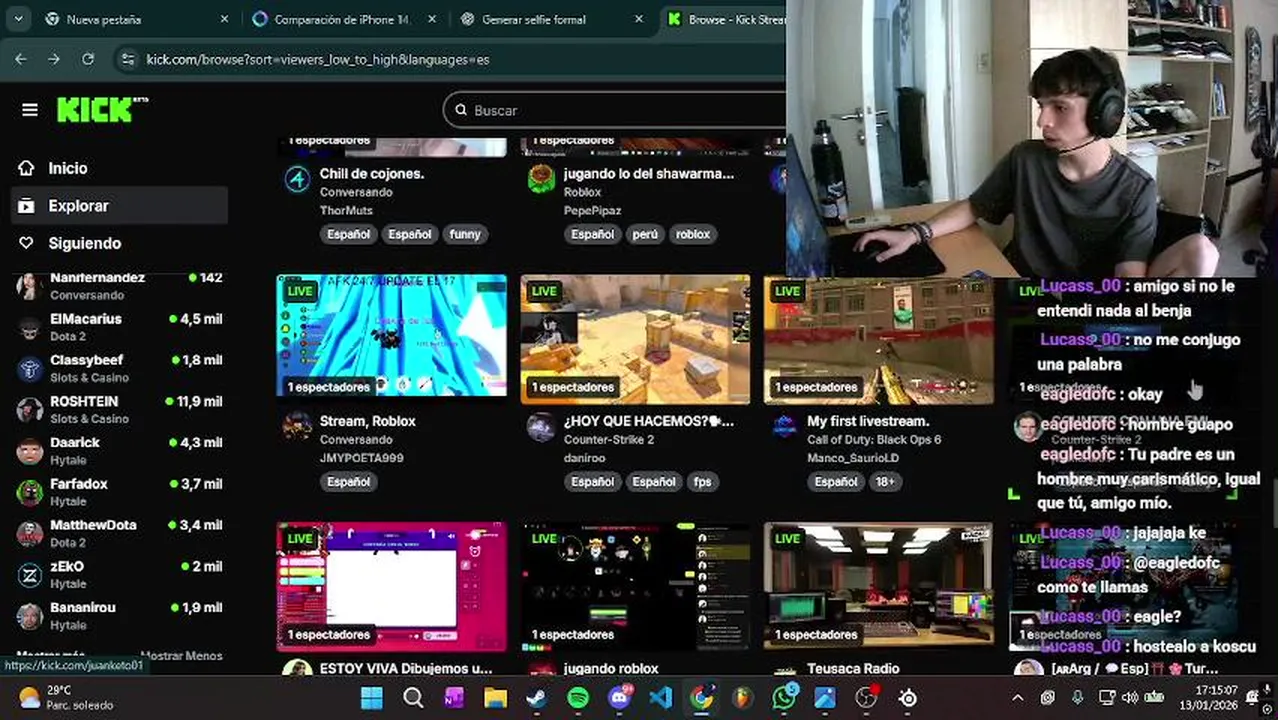This screenshot has width=1278, height=720.
Task: Click the ThorMuts avatar icon
Action: click(x=297, y=179)
